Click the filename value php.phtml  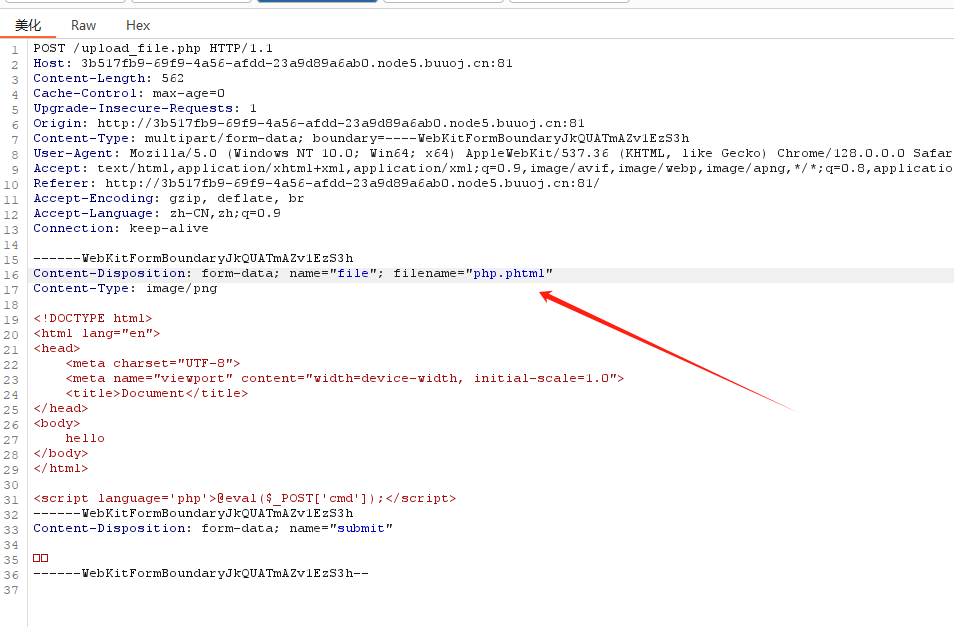(x=509, y=273)
